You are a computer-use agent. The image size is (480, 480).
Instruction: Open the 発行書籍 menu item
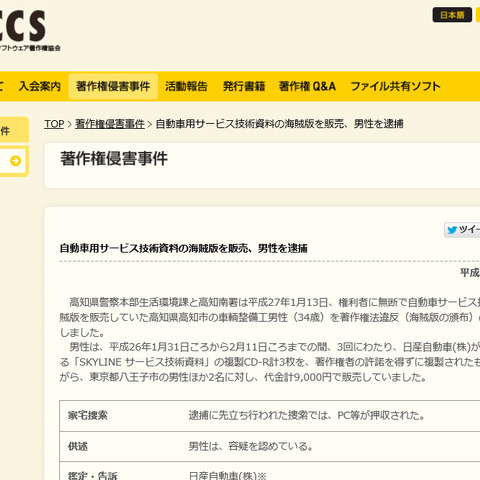point(244,86)
